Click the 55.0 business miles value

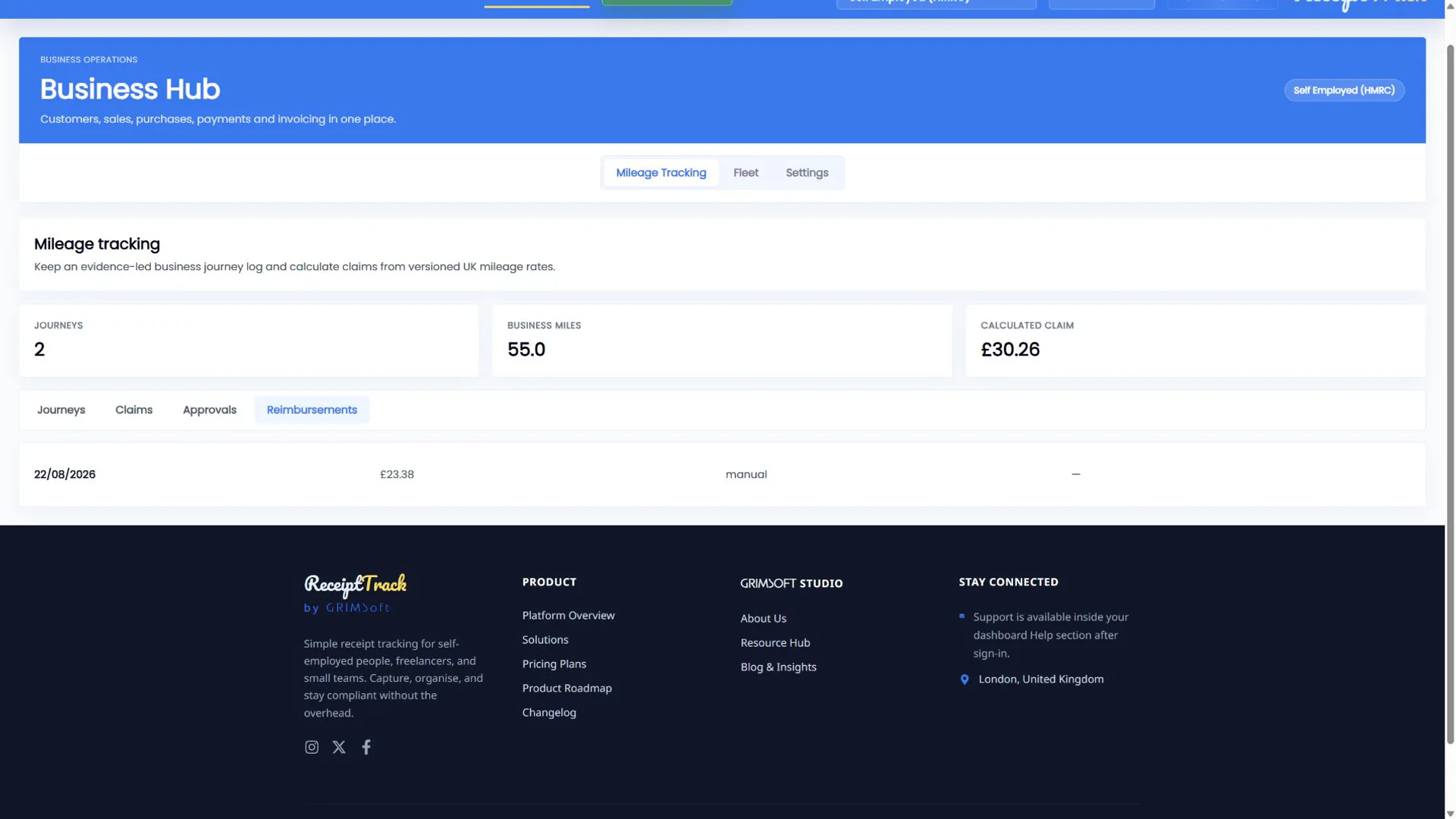click(x=526, y=350)
